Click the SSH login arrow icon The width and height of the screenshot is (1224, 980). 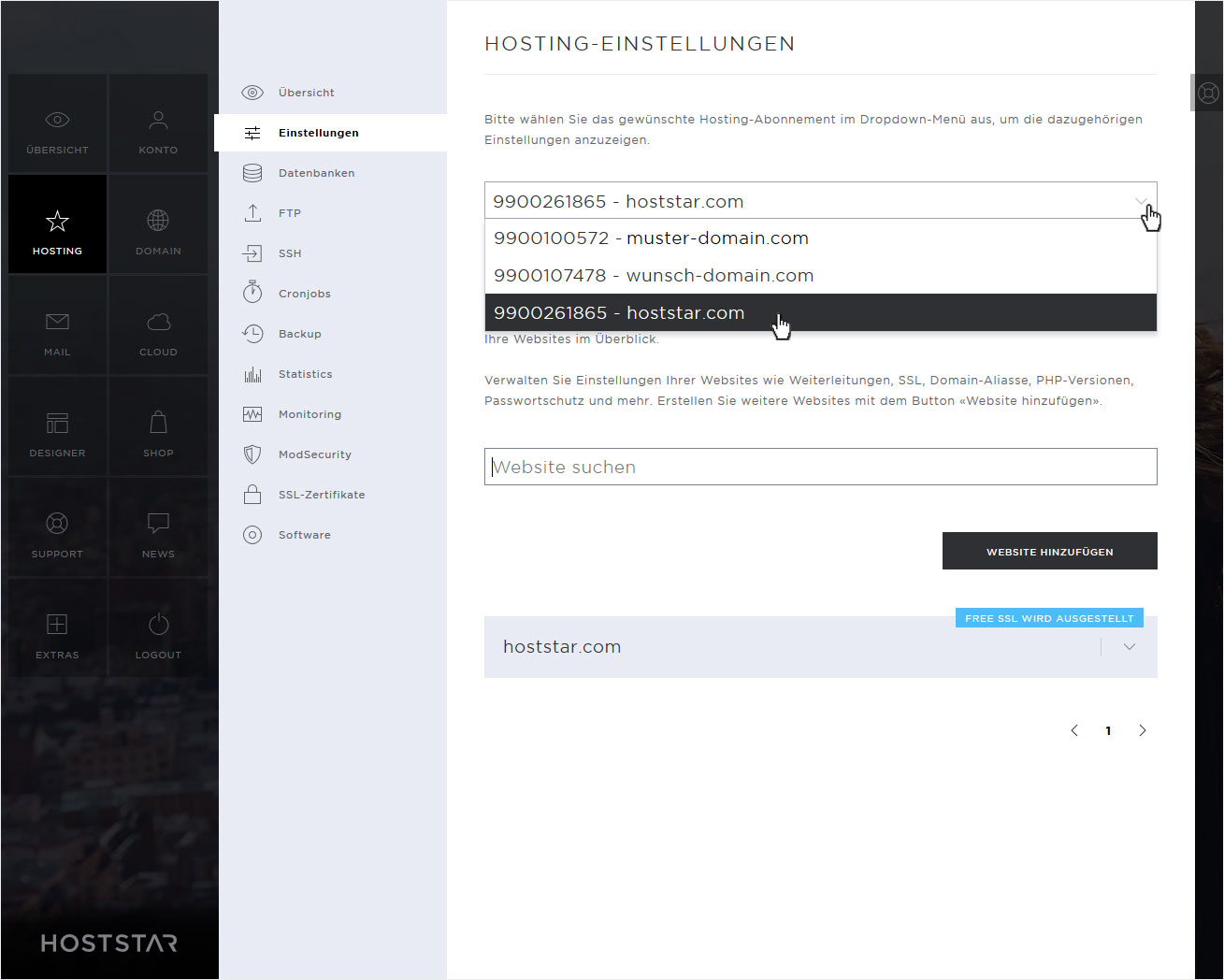click(x=252, y=253)
